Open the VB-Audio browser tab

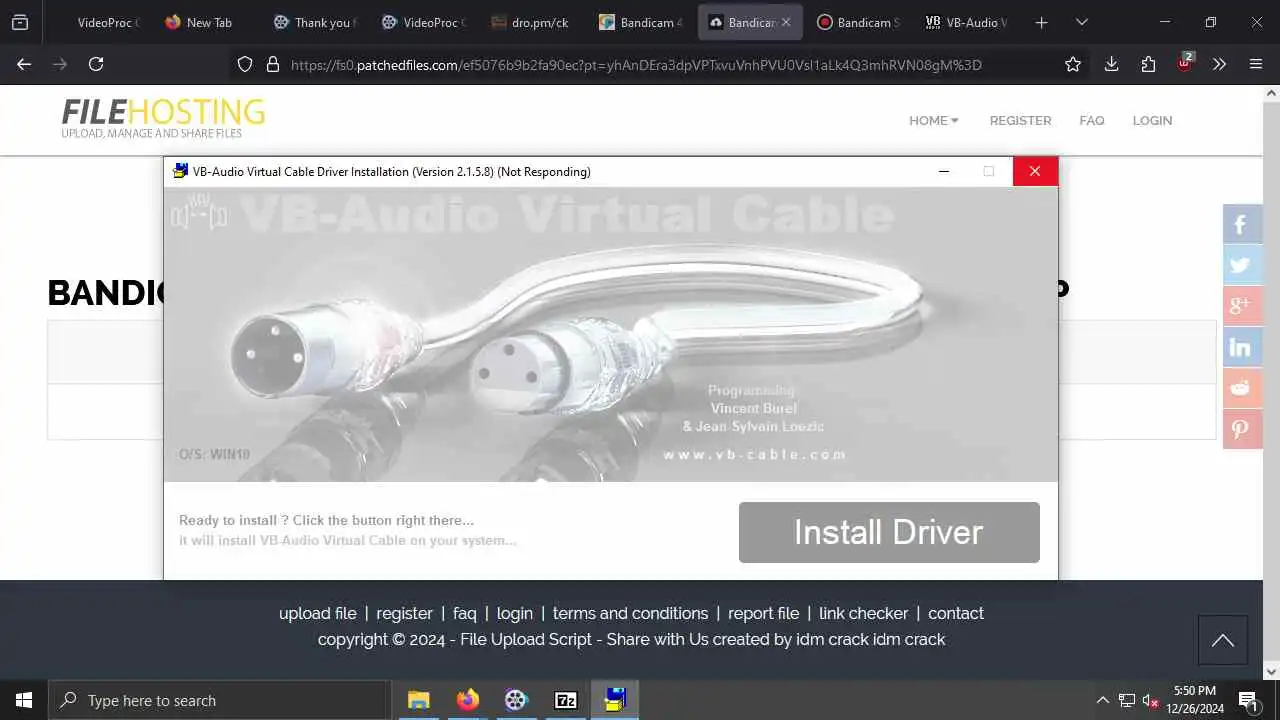(x=966, y=22)
